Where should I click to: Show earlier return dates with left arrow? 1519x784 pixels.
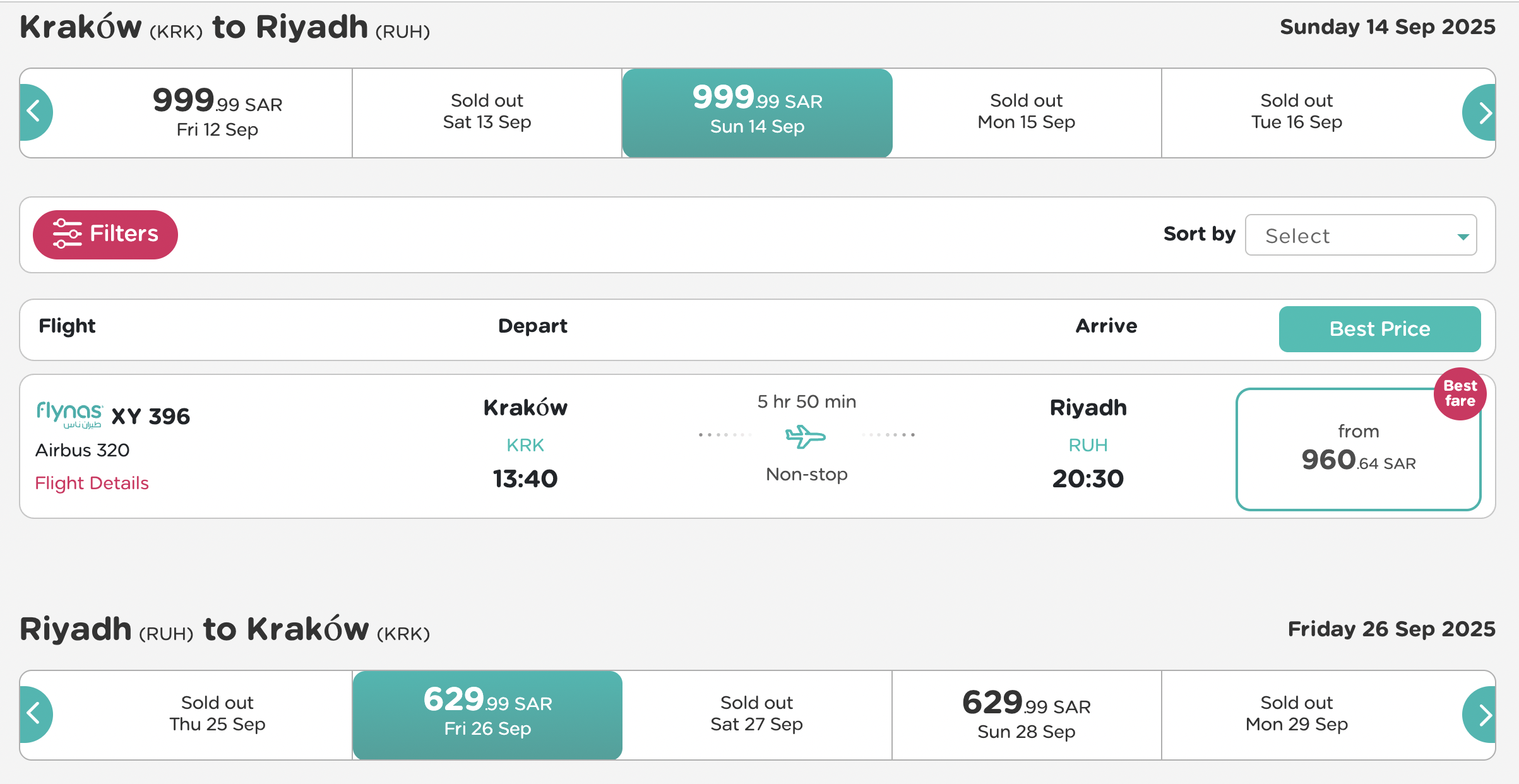(35, 715)
